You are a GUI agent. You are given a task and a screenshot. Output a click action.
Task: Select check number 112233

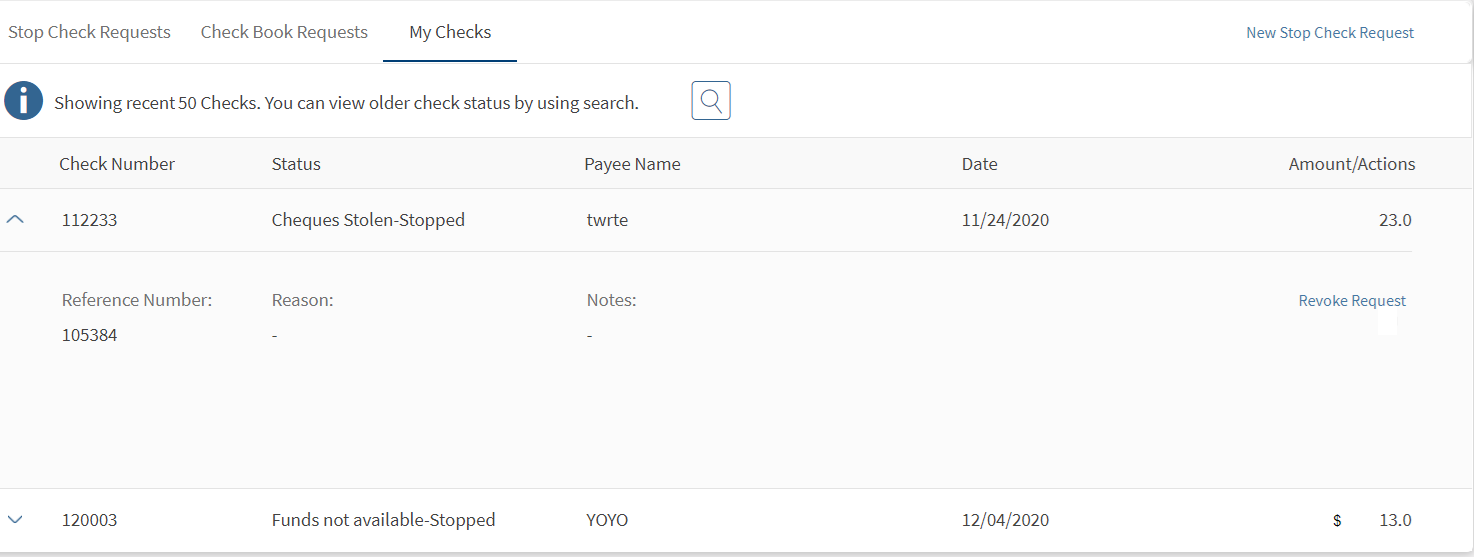[x=89, y=220]
